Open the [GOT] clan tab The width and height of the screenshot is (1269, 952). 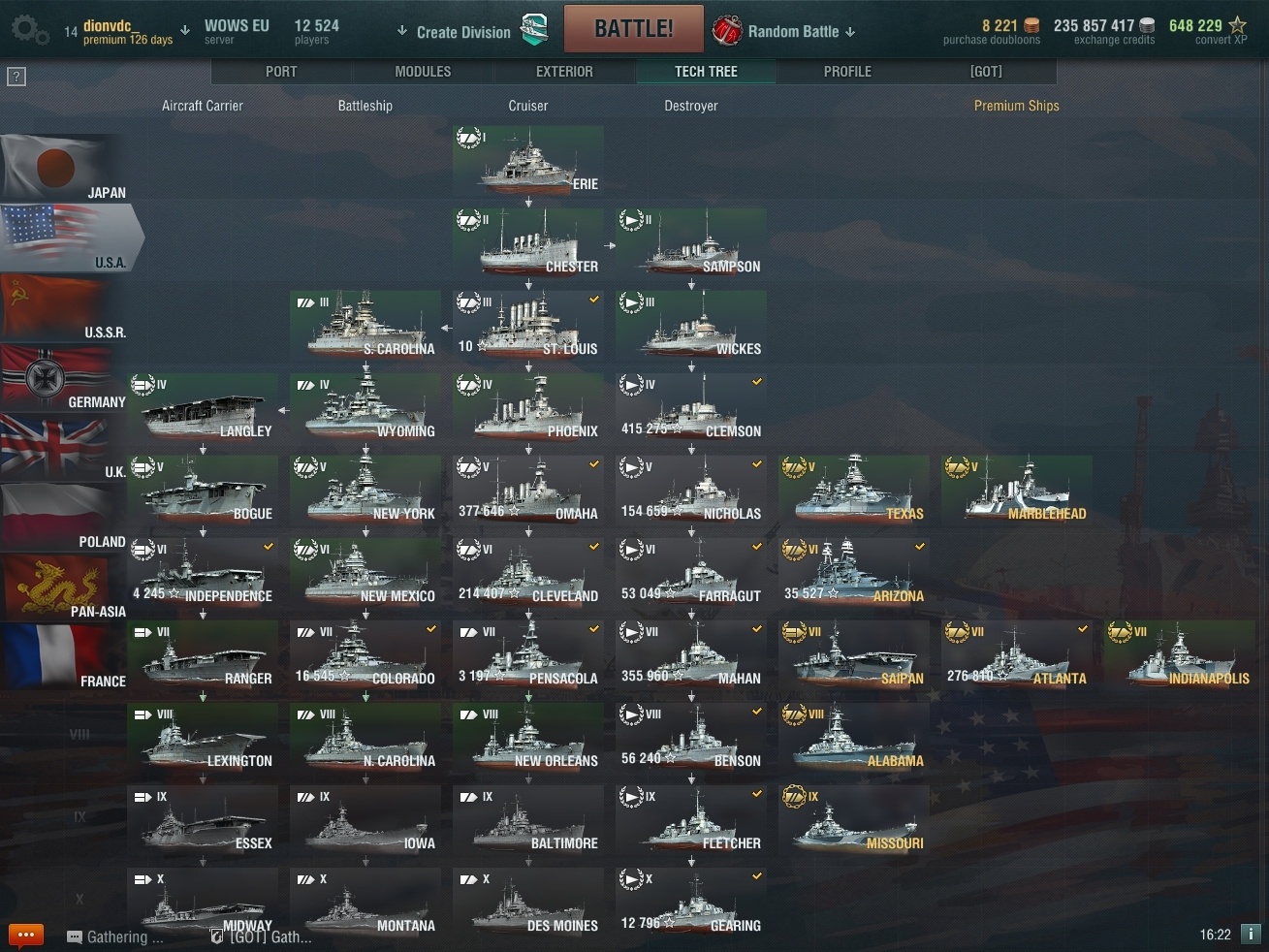click(986, 72)
